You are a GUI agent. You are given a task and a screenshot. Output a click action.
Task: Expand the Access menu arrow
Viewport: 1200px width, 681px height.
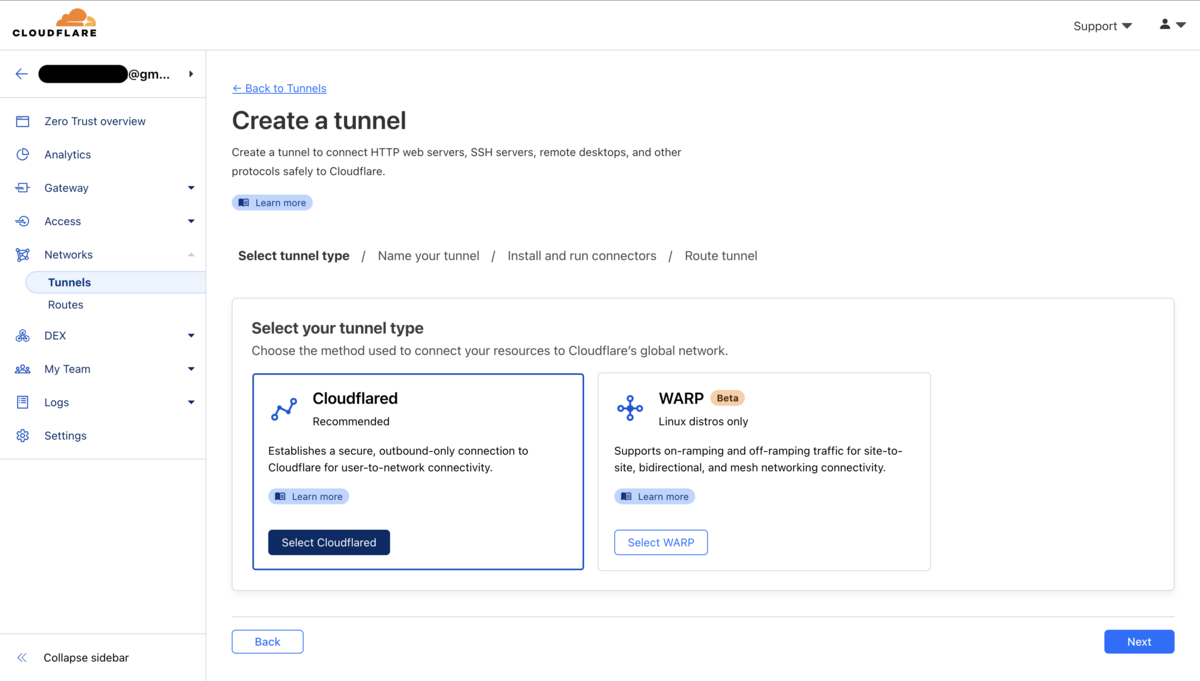coord(191,221)
